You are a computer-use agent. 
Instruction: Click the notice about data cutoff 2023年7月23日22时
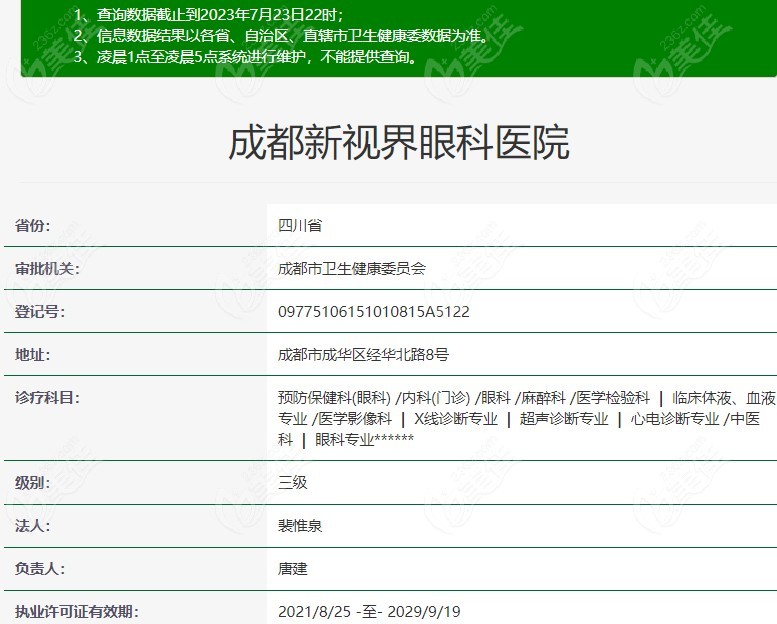coord(208,14)
